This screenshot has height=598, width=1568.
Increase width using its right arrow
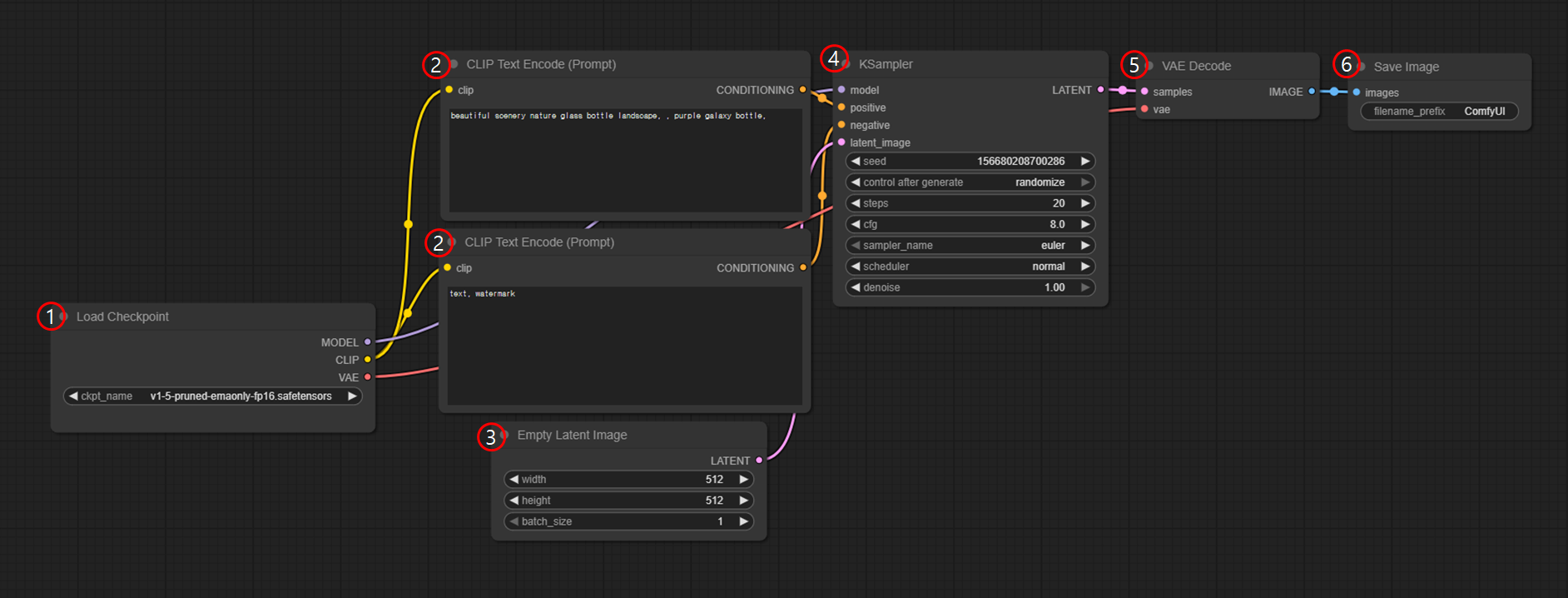coord(743,480)
